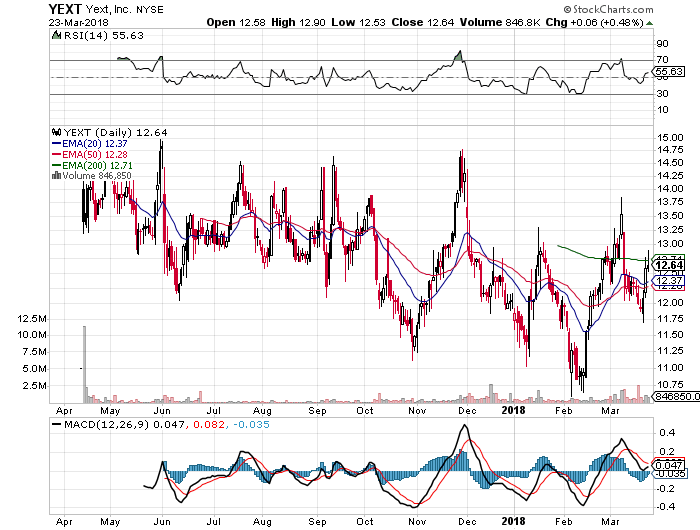The image size is (700, 530).
Task: Click the 14.00 price axis label
Action: (670, 189)
